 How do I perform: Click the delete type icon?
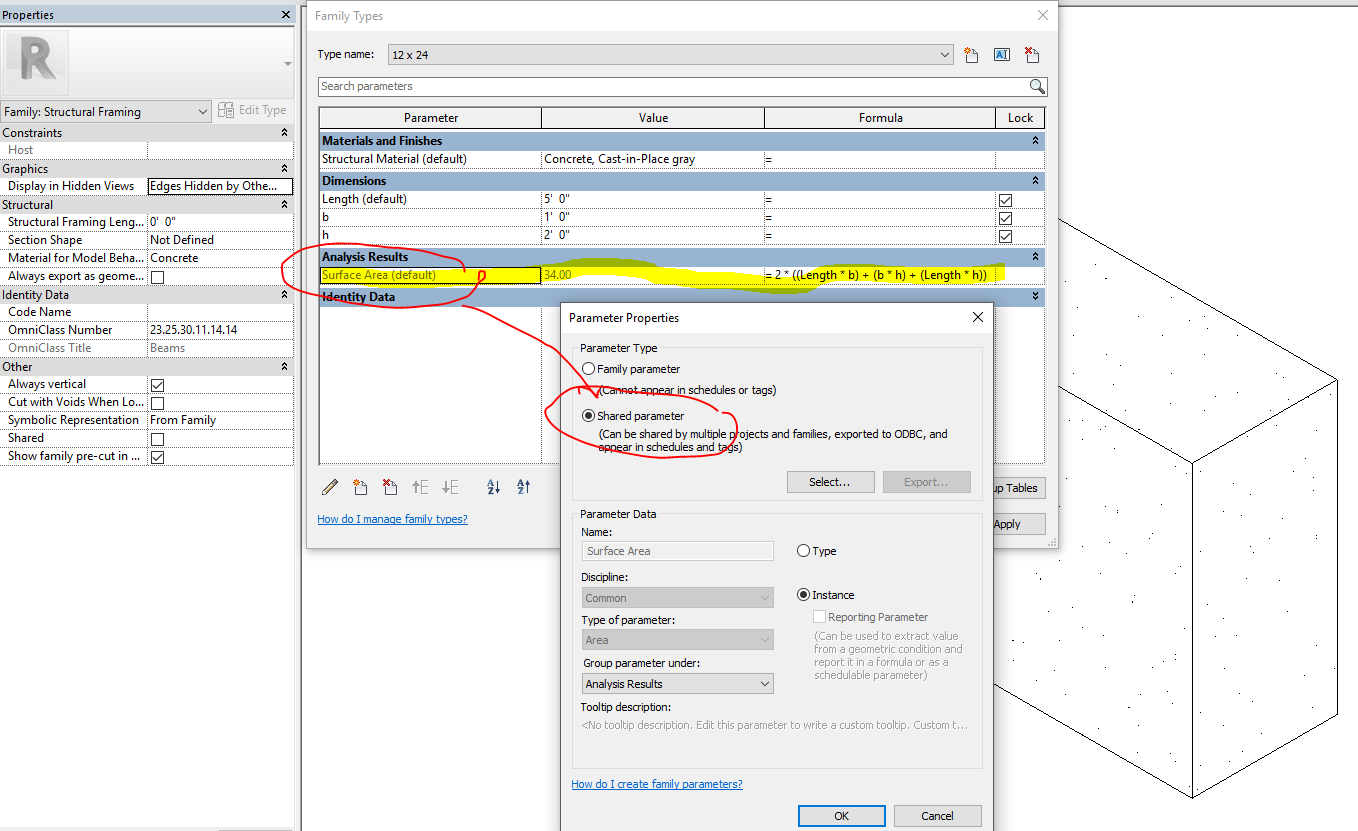1033,54
